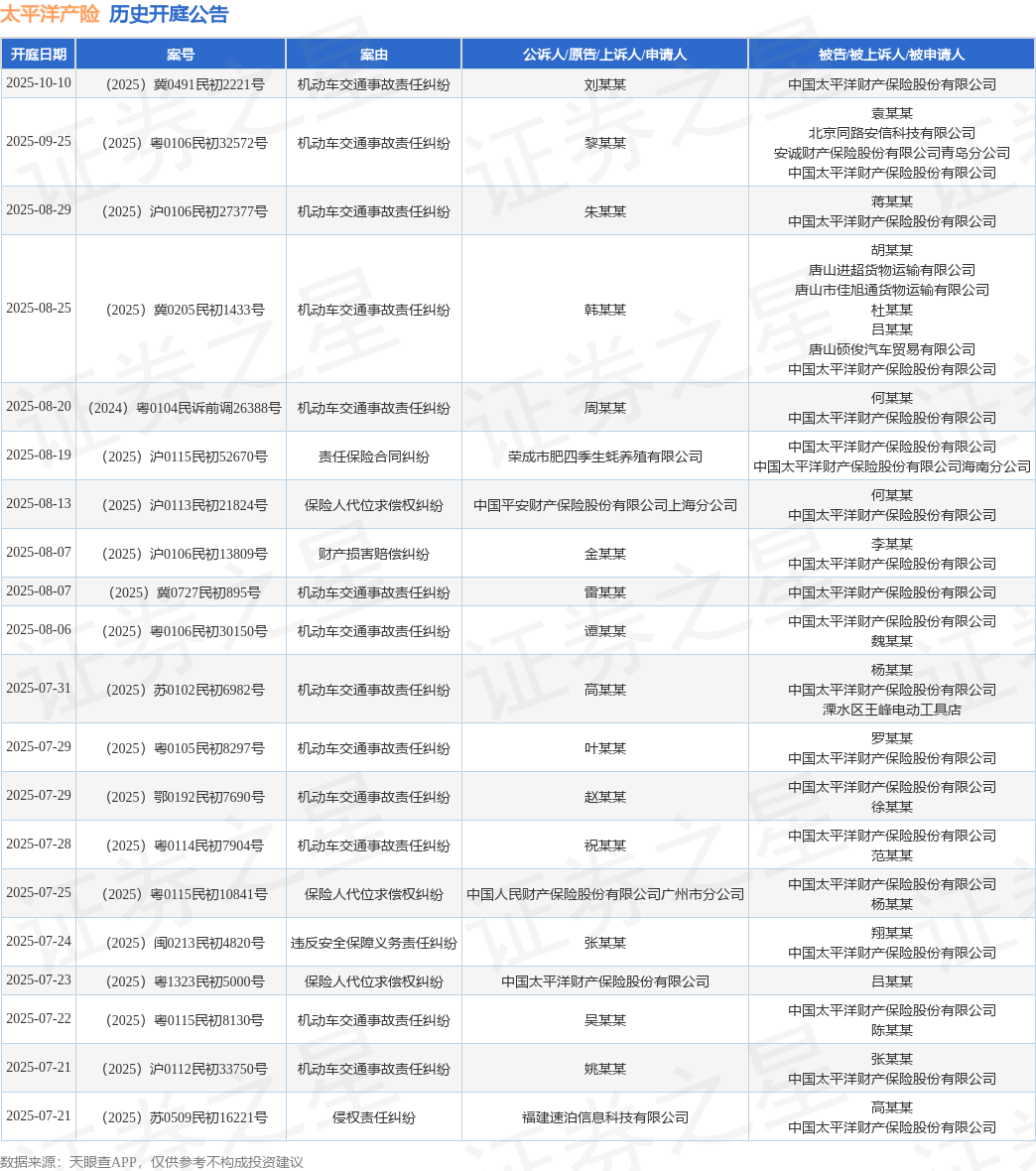This screenshot has width=1036, height=1171.
Task: Click case number (2025)冀0205民初1433号
Action: pyautogui.click(x=185, y=310)
